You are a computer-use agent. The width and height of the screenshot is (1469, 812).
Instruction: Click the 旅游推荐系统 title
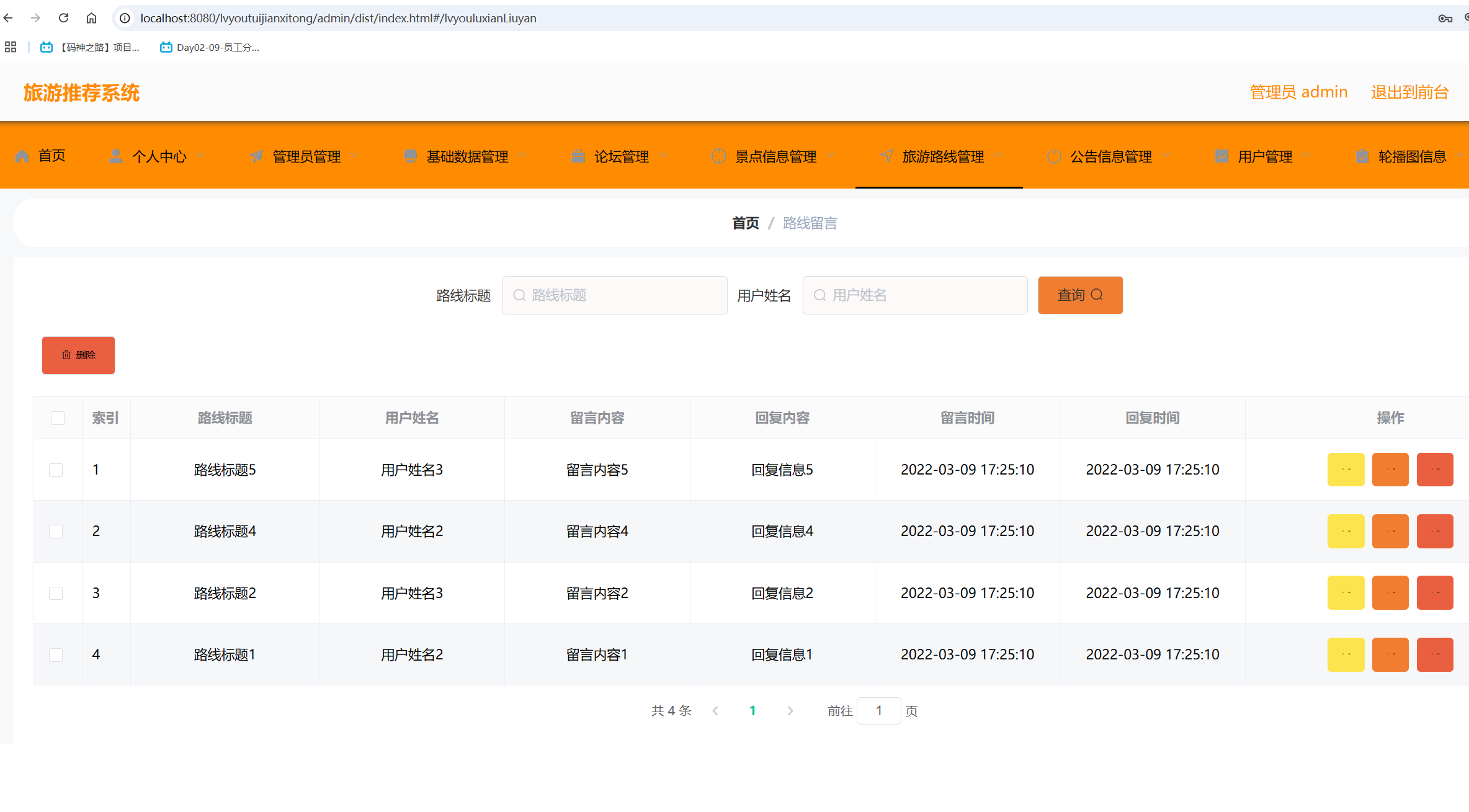pyautogui.click(x=82, y=93)
